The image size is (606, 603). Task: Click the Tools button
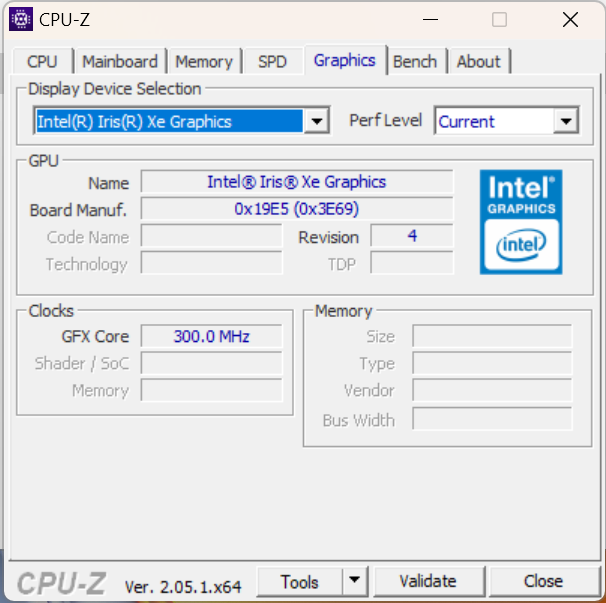pos(300,581)
